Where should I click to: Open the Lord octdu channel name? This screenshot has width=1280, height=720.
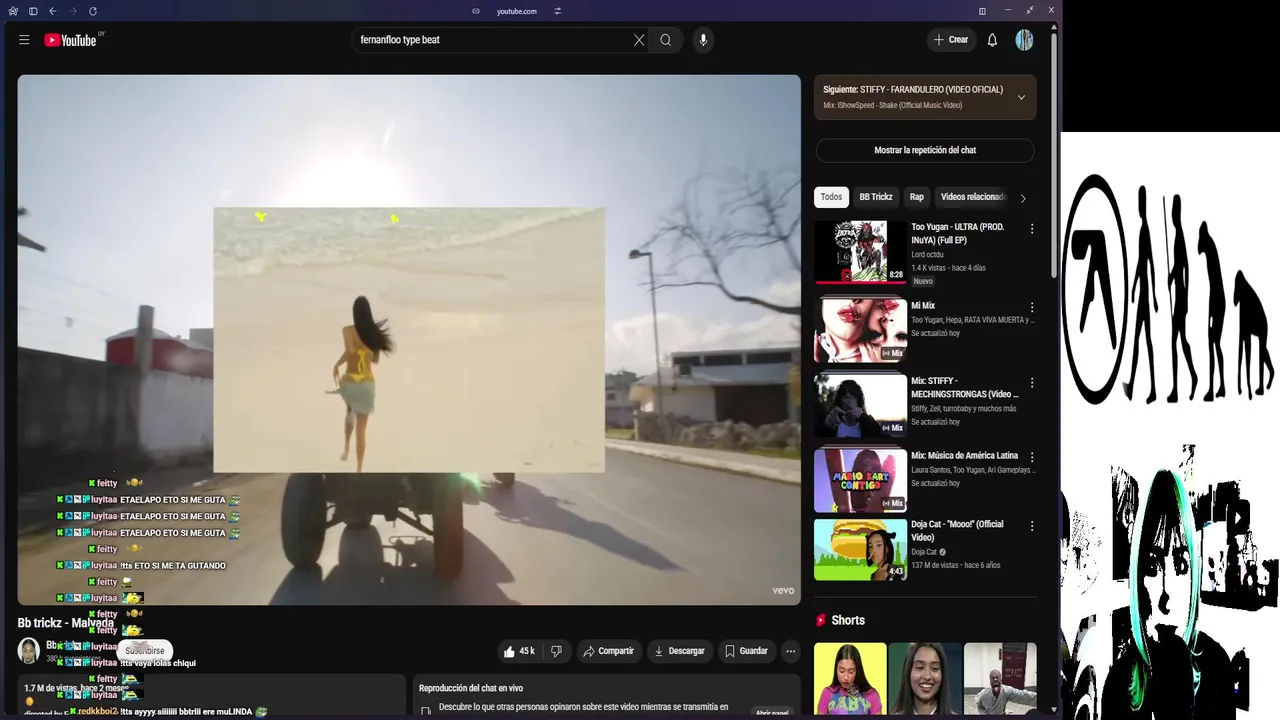tap(927, 255)
